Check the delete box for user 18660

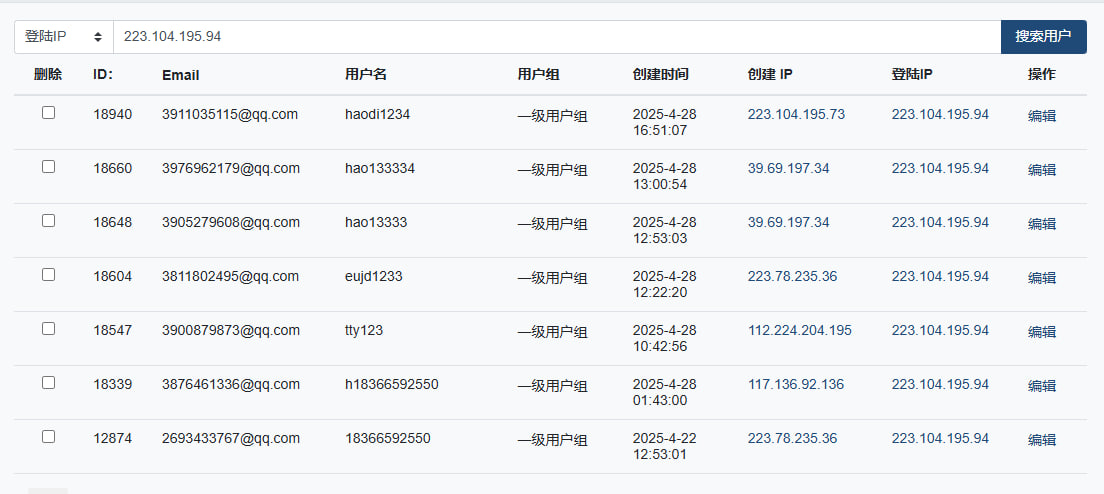[x=48, y=167]
